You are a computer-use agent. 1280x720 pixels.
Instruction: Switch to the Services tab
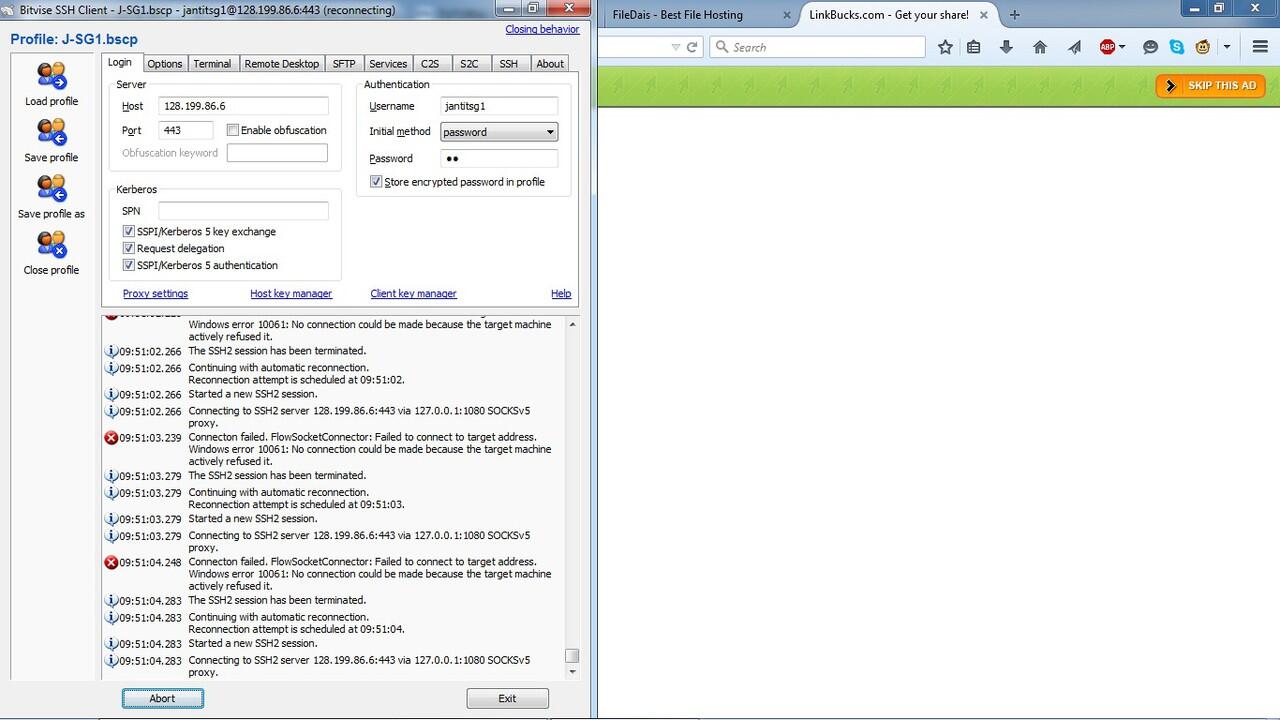pos(388,63)
